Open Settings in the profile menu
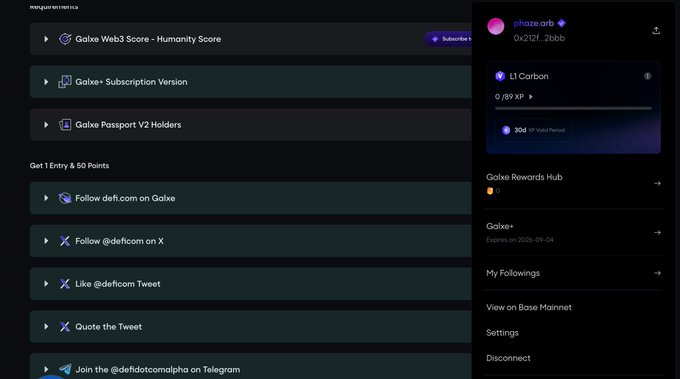 (502, 333)
